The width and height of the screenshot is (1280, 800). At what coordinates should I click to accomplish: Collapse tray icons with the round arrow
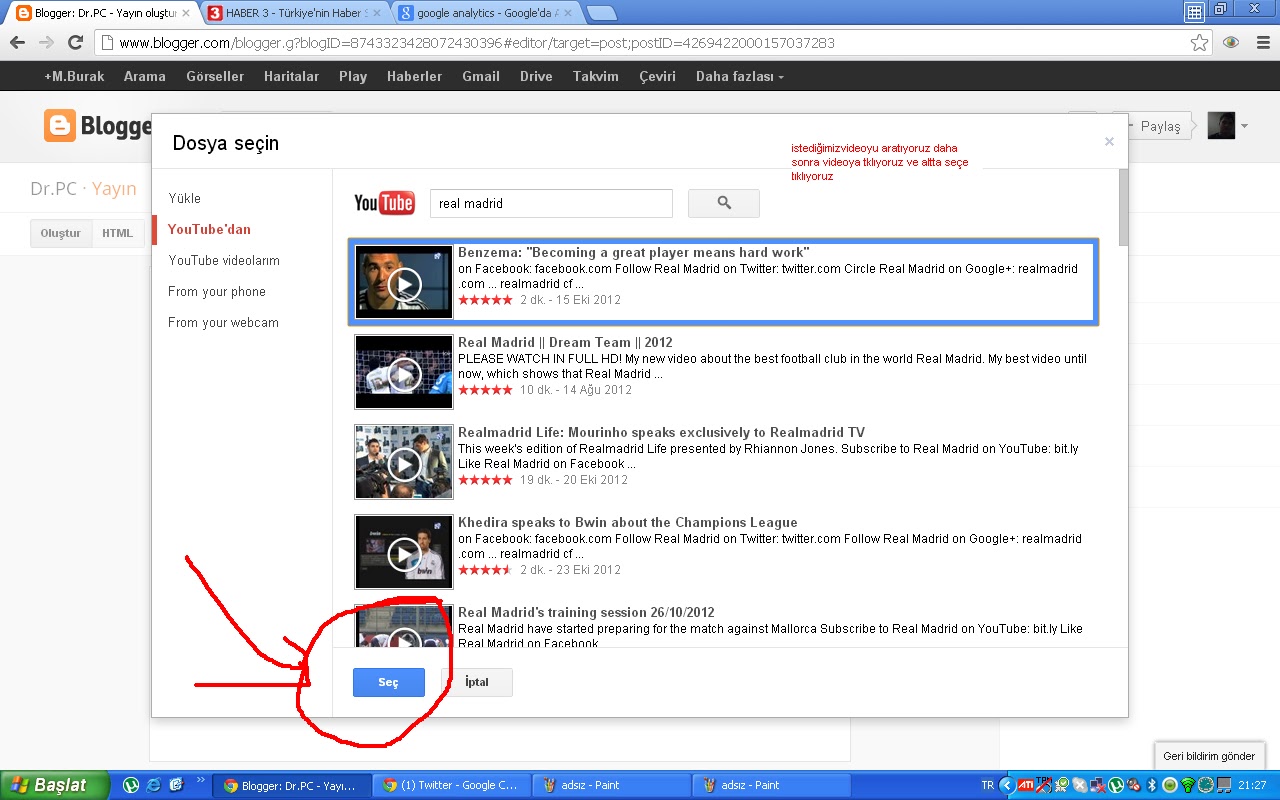tap(1008, 785)
